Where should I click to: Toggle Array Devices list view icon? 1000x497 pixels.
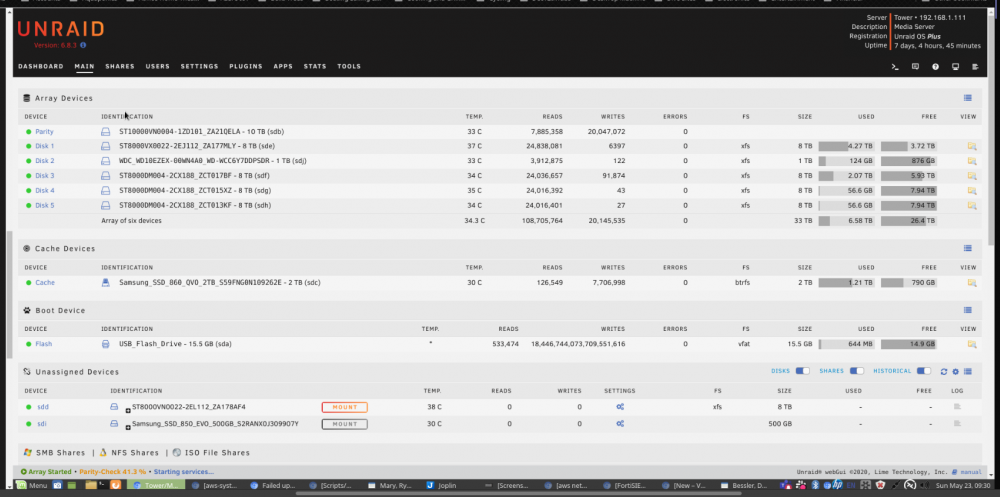(x=967, y=98)
